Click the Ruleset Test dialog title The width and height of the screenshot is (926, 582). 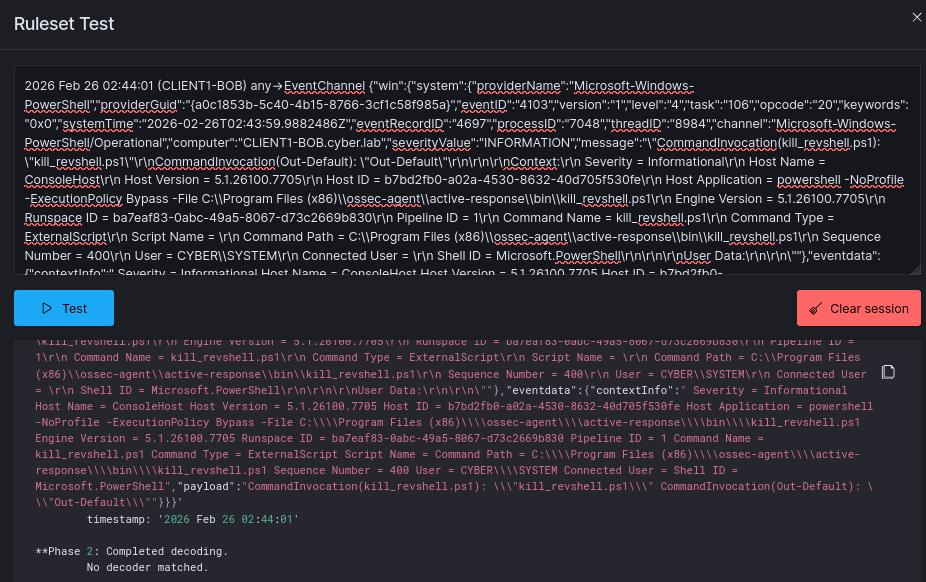tap(64, 24)
